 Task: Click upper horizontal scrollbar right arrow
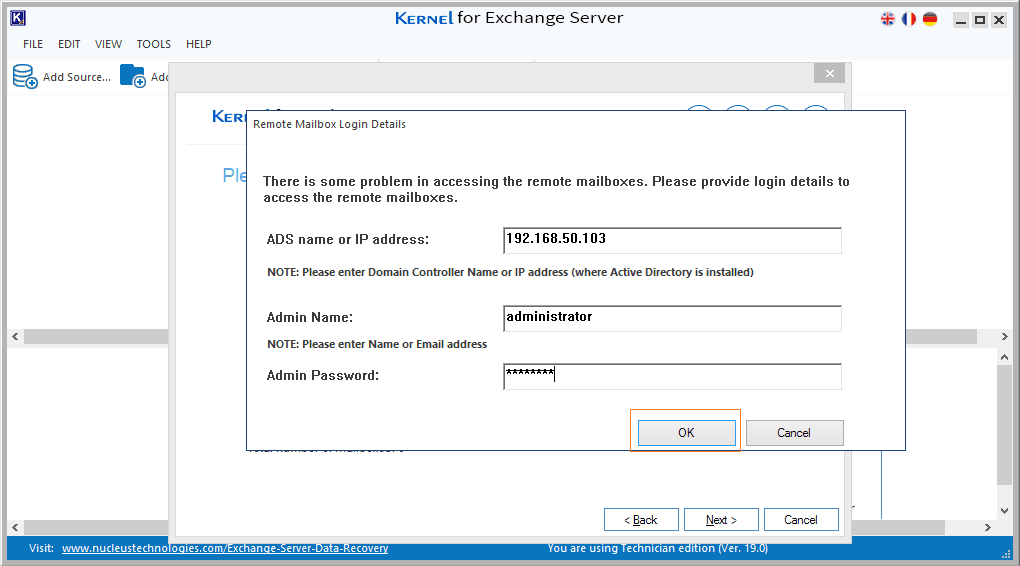tap(1004, 336)
